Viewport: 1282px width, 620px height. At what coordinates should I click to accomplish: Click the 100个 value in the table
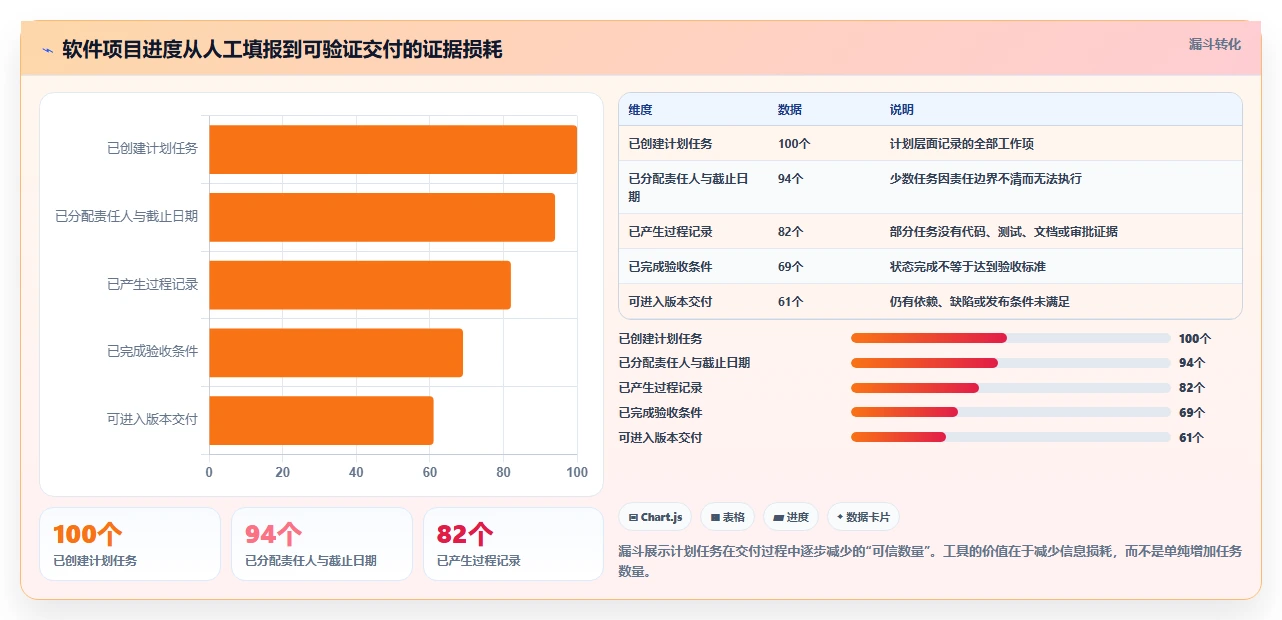pyautogui.click(x=794, y=144)
